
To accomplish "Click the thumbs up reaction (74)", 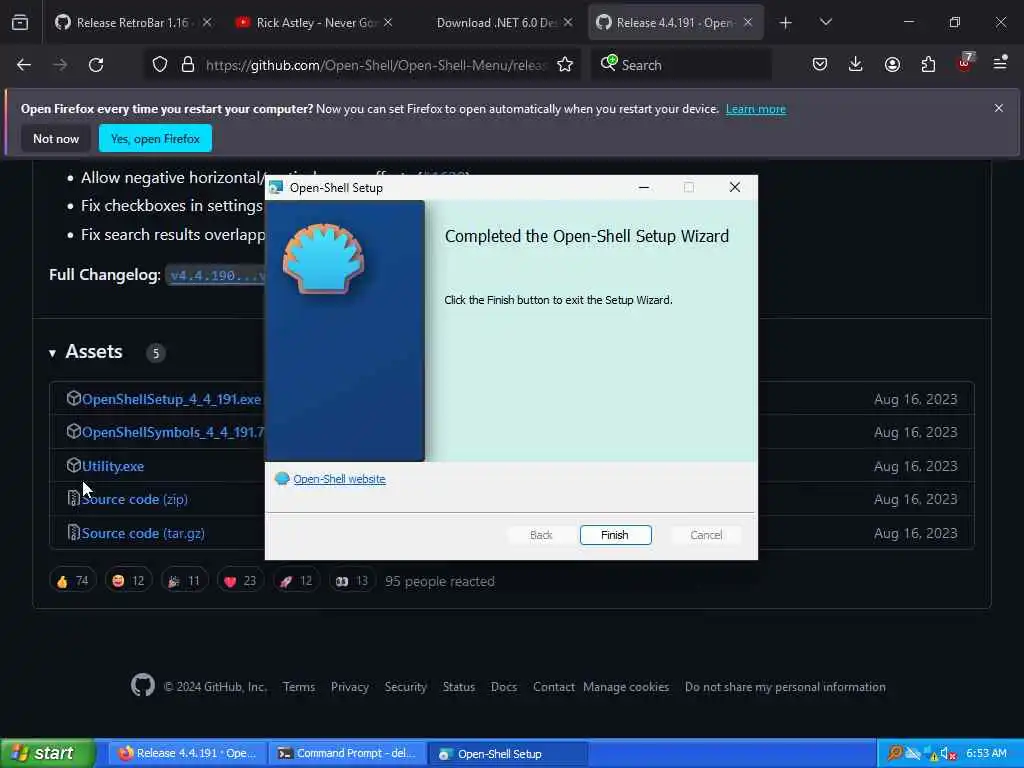I will pyautogui.click(x=72, y=581).
